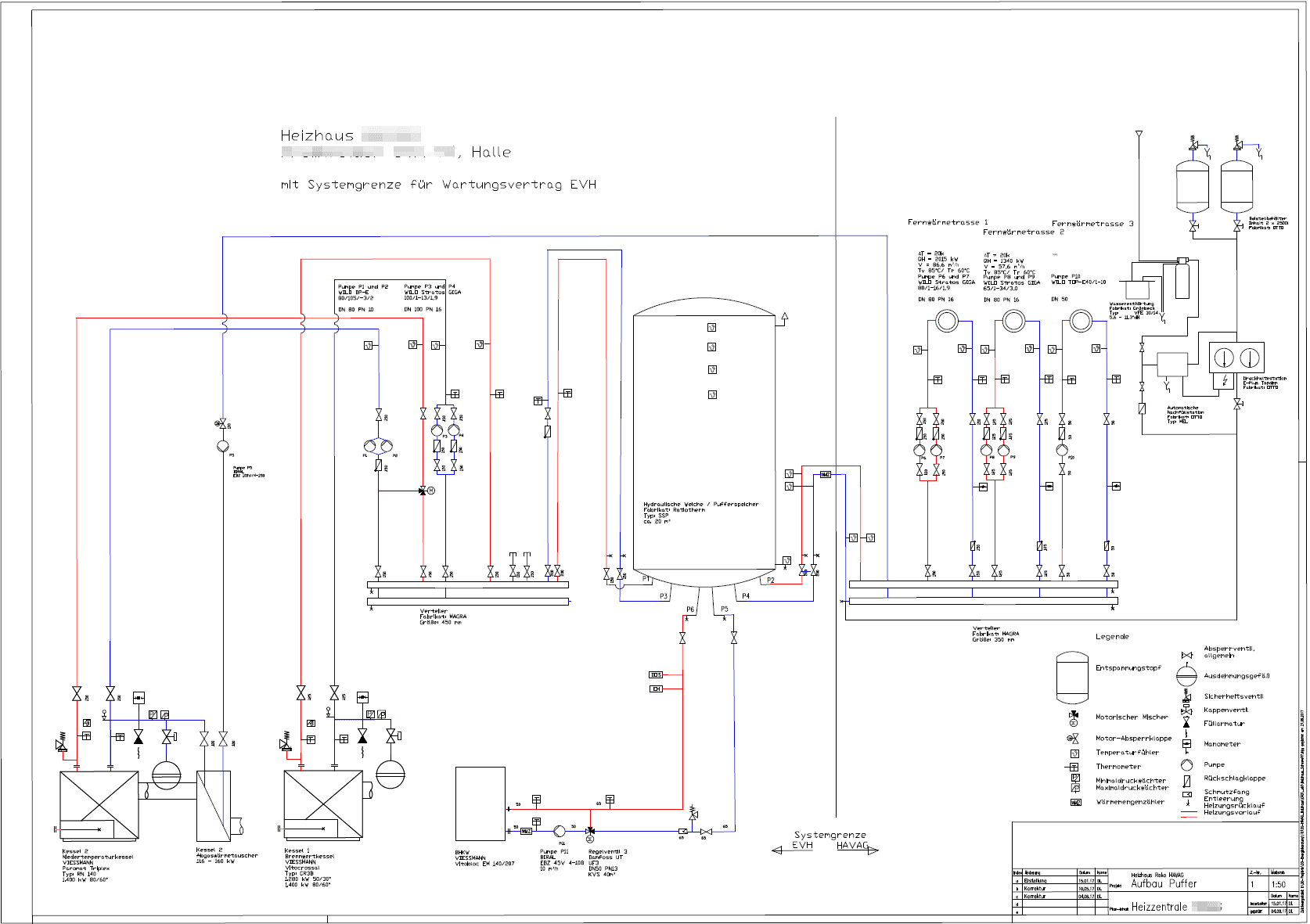Select the Regelventil 3 three-way valve
This screenshot has width=1310, height=924.
coord(590,831)
